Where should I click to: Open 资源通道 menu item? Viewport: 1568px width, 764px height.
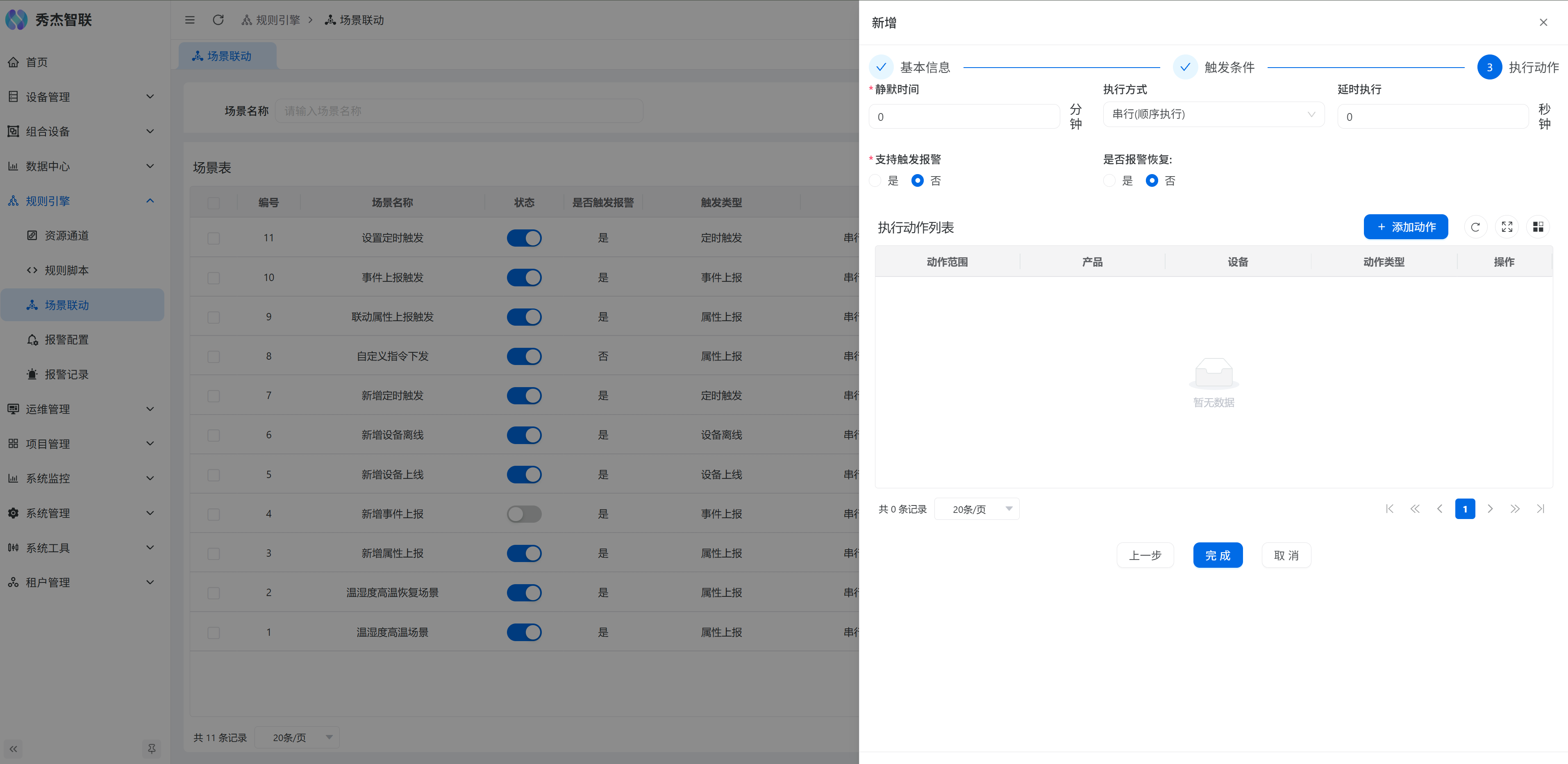[x=67, y=236]
